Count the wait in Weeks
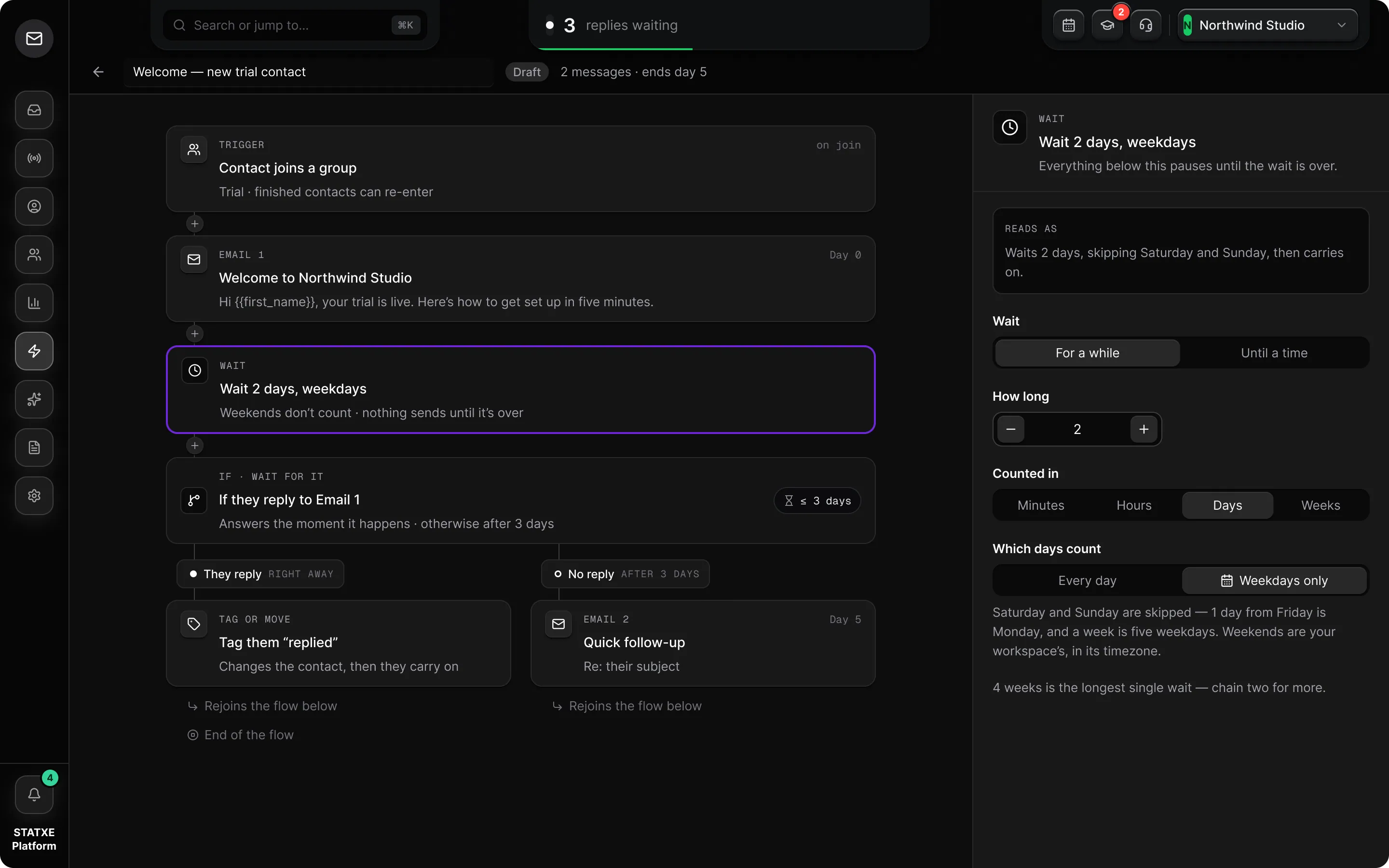Screen dimensions: 1389x868 point(1320,505)
